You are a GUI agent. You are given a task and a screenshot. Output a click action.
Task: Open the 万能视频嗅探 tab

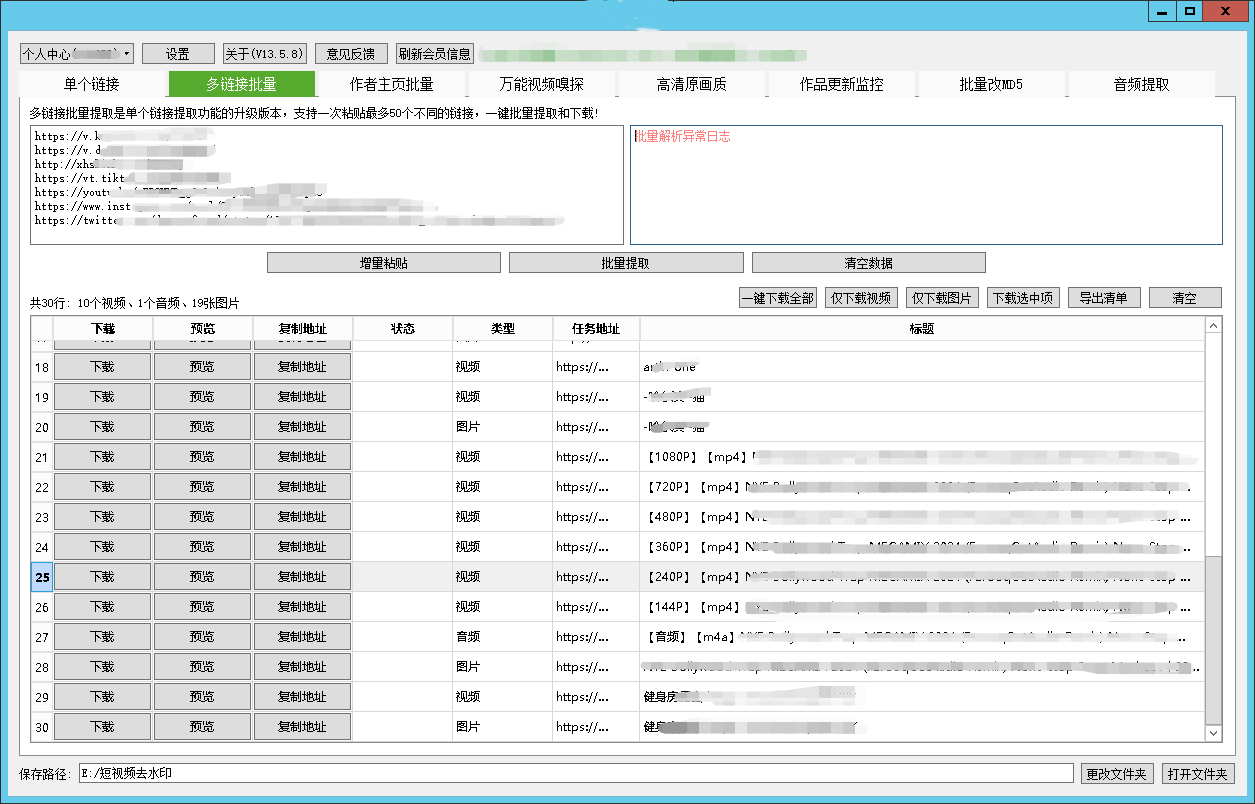click(x=541, y=84)
